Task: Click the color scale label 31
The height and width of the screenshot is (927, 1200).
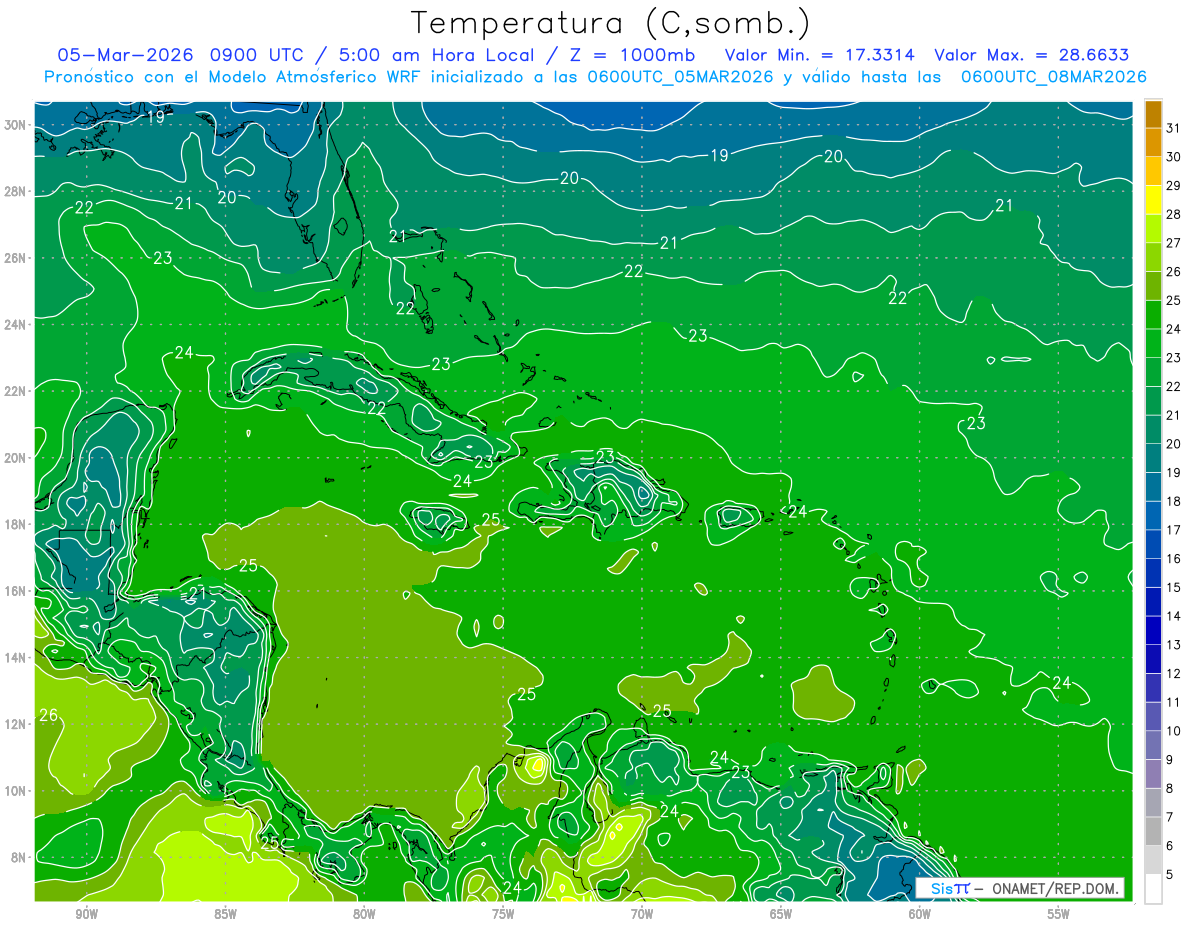Action: point(1173,127)
